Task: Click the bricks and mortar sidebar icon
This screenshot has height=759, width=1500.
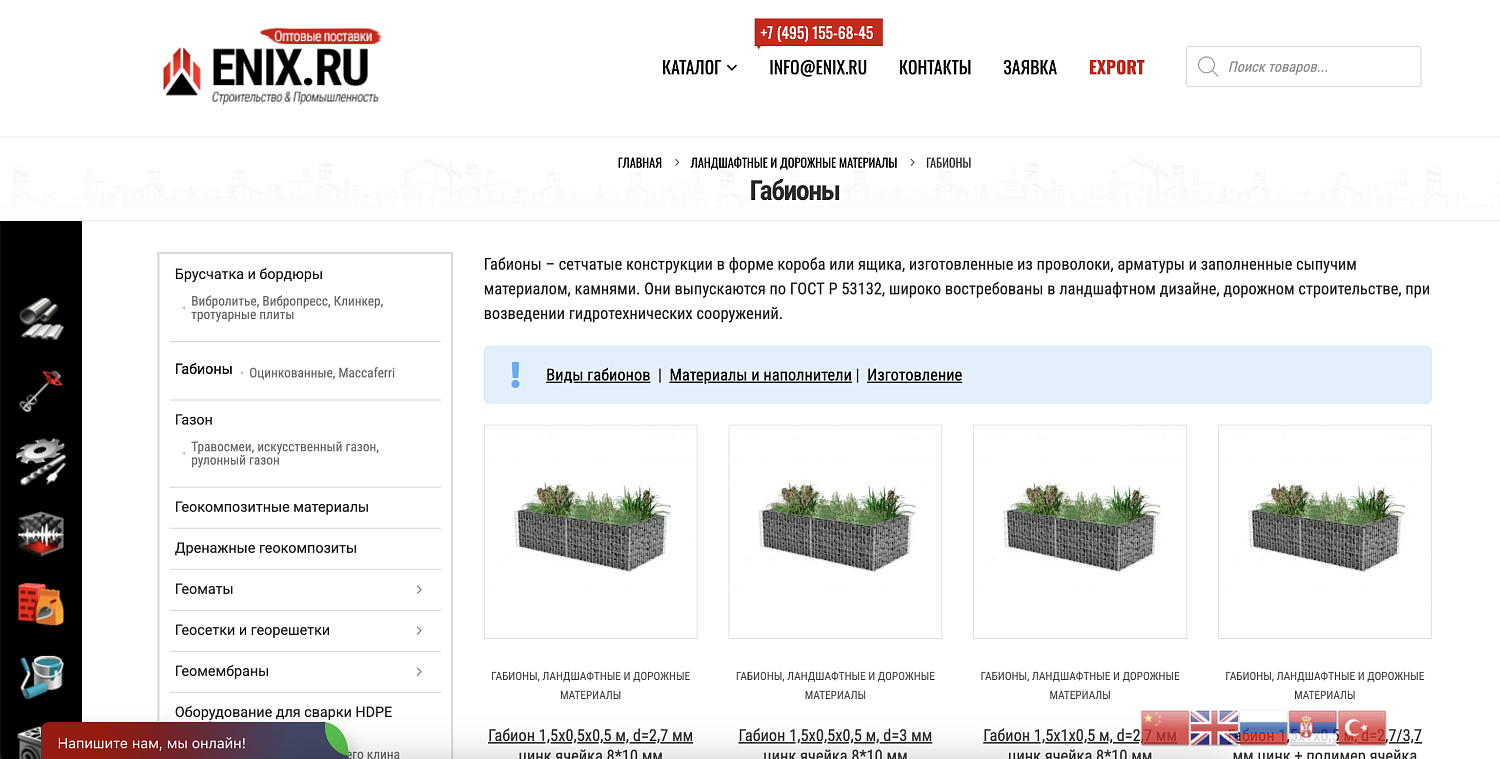Action: pos(40,604)
